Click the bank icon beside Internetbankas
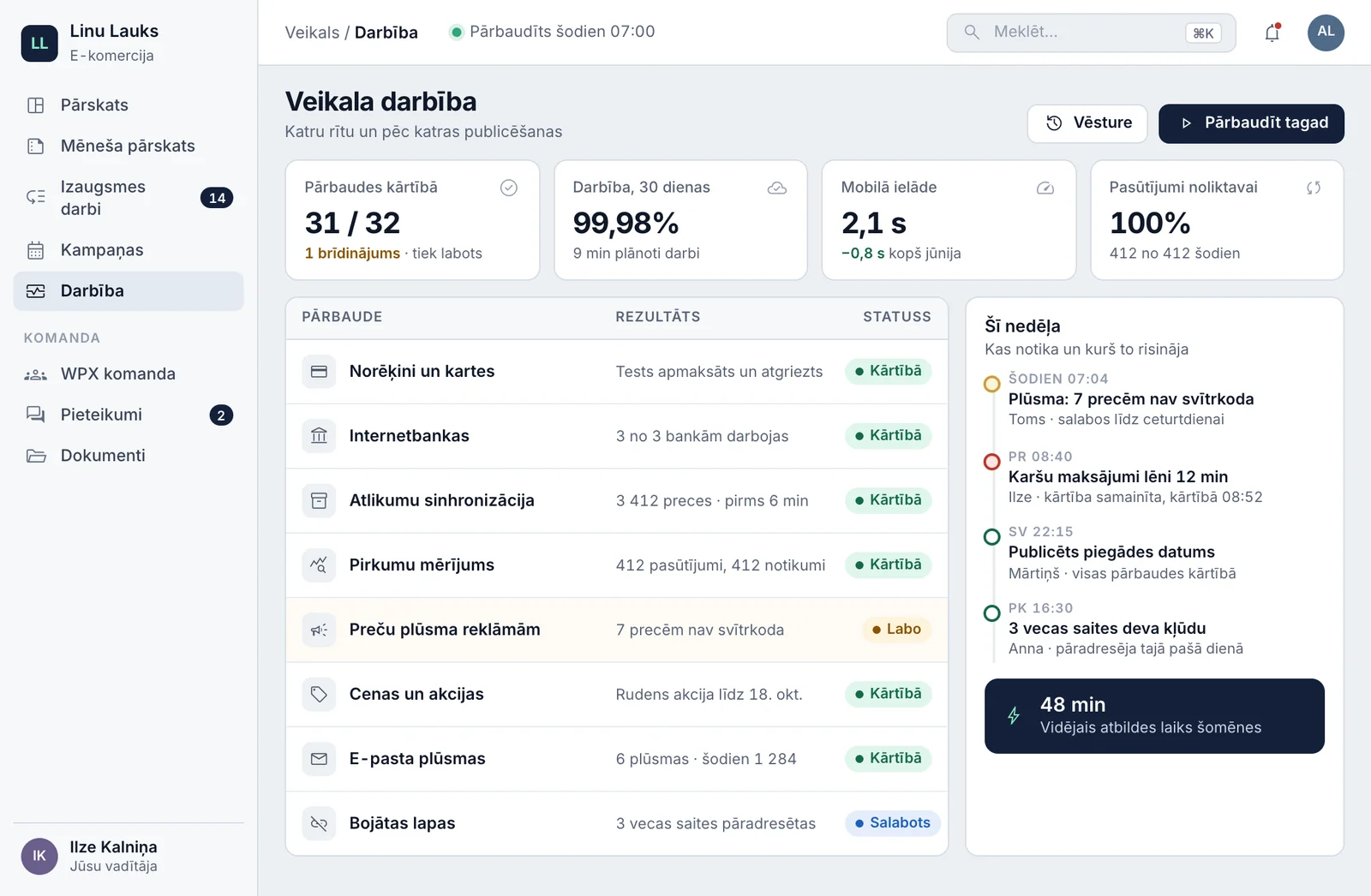 (319, 436)
